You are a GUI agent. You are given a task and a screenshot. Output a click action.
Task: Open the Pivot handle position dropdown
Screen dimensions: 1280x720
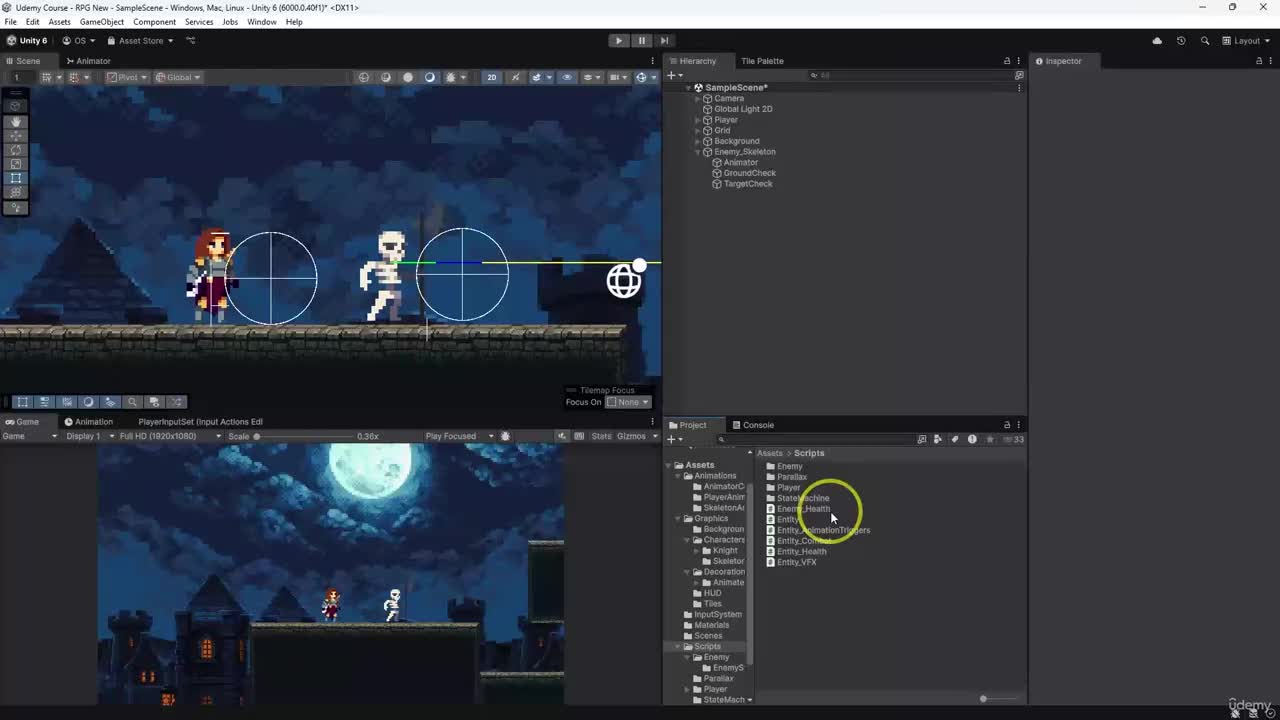pyautogui.click(x=126, y=77)
